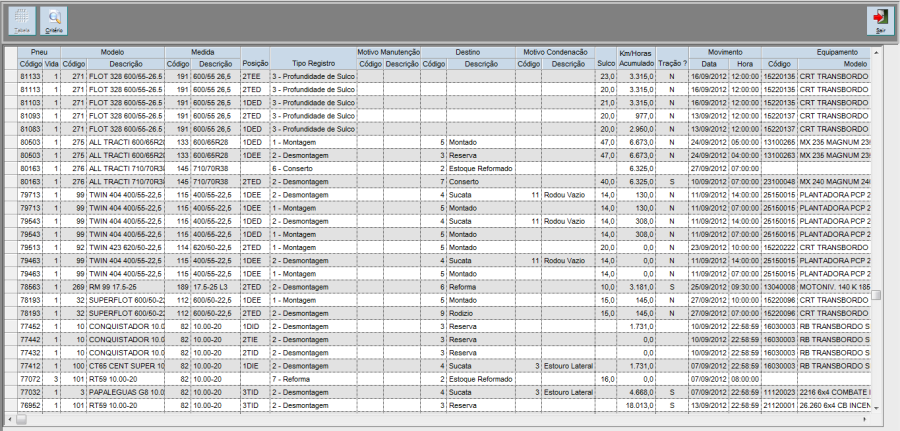The image size is (900, 431).
Task: Click the Sair exit icon
Action: [x=880, y=21]
